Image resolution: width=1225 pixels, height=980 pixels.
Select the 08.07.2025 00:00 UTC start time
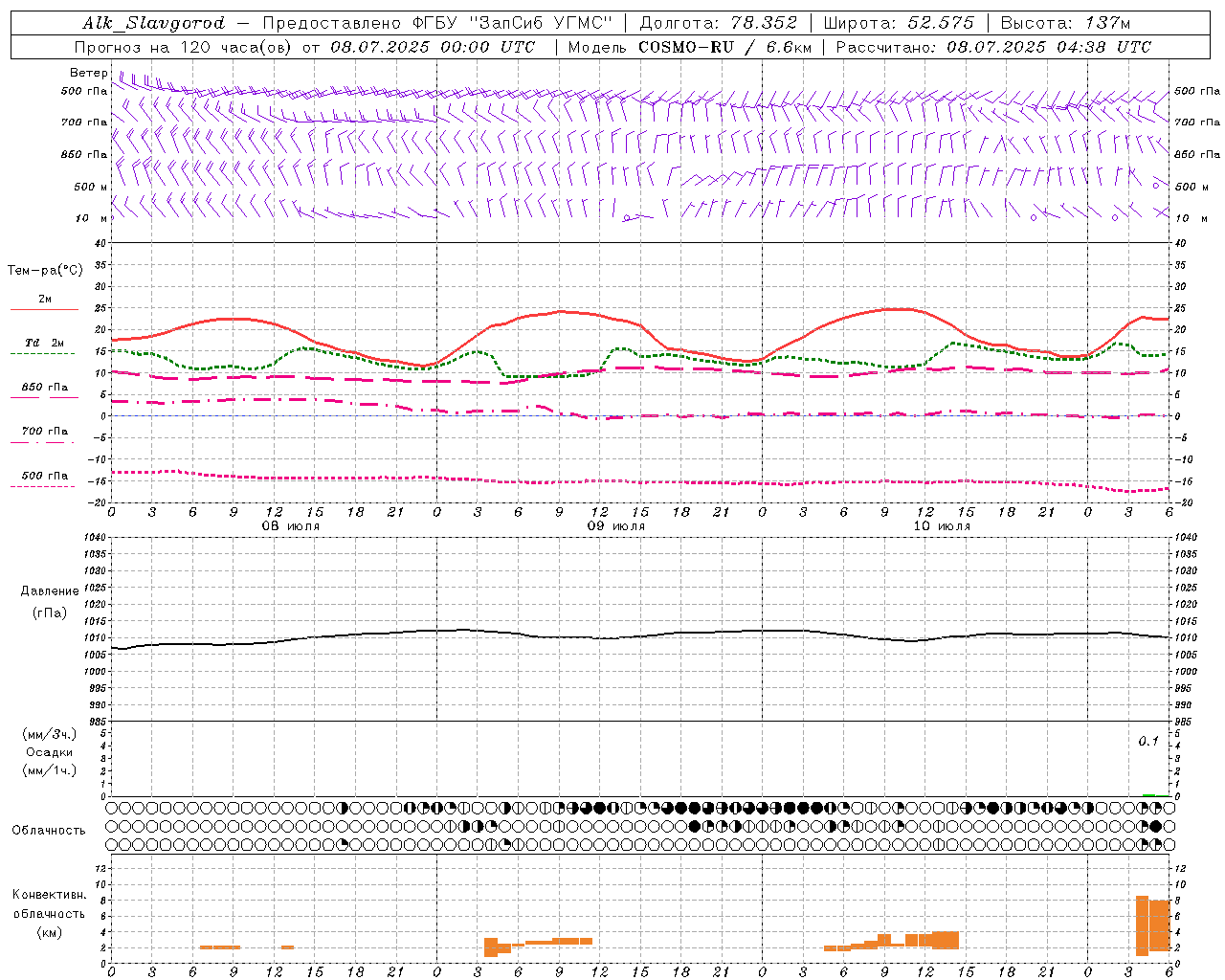[433, 47]
